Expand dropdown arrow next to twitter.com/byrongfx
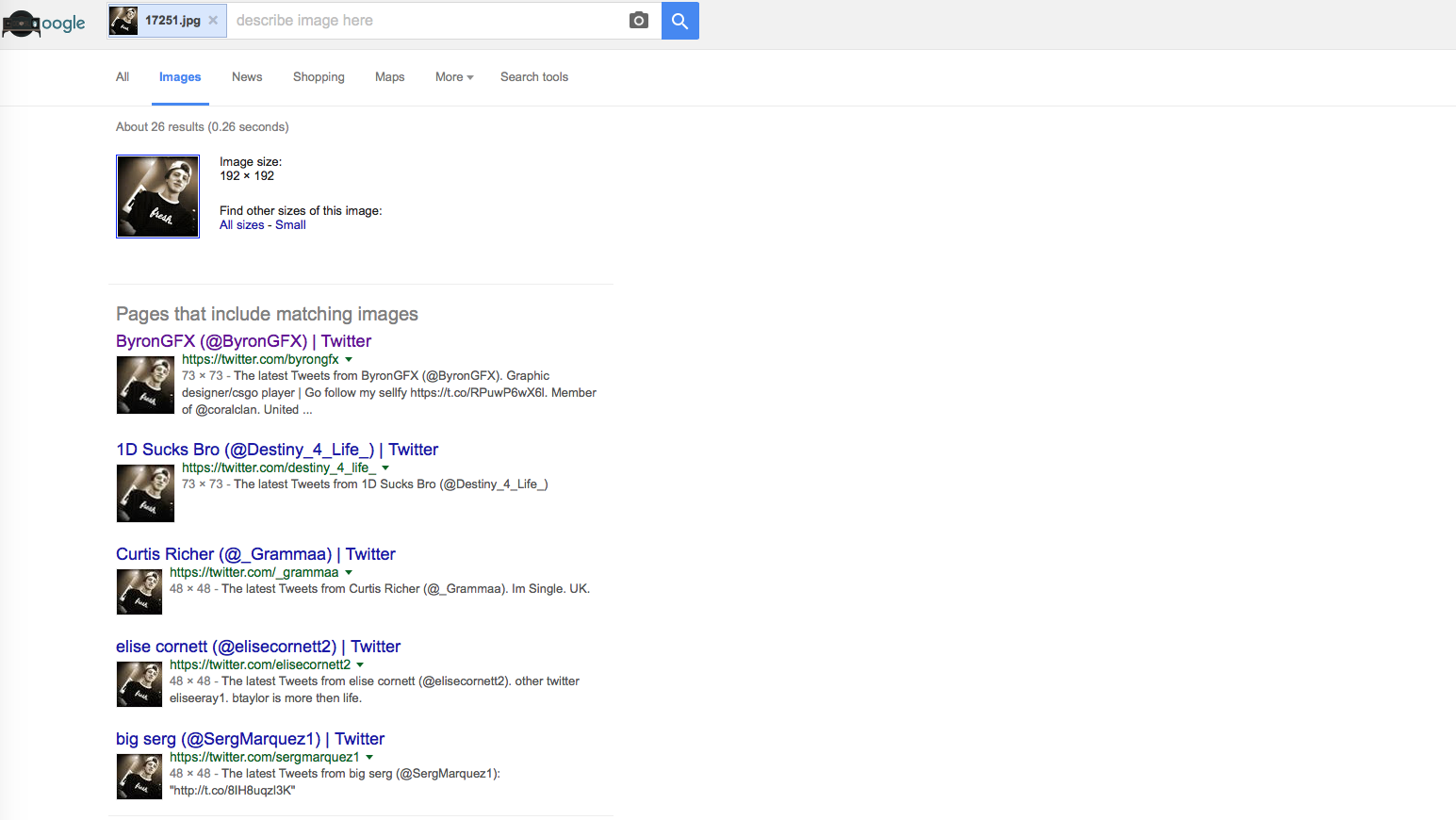Viewport: 1456px width, 820px height. tap(349, 360)
